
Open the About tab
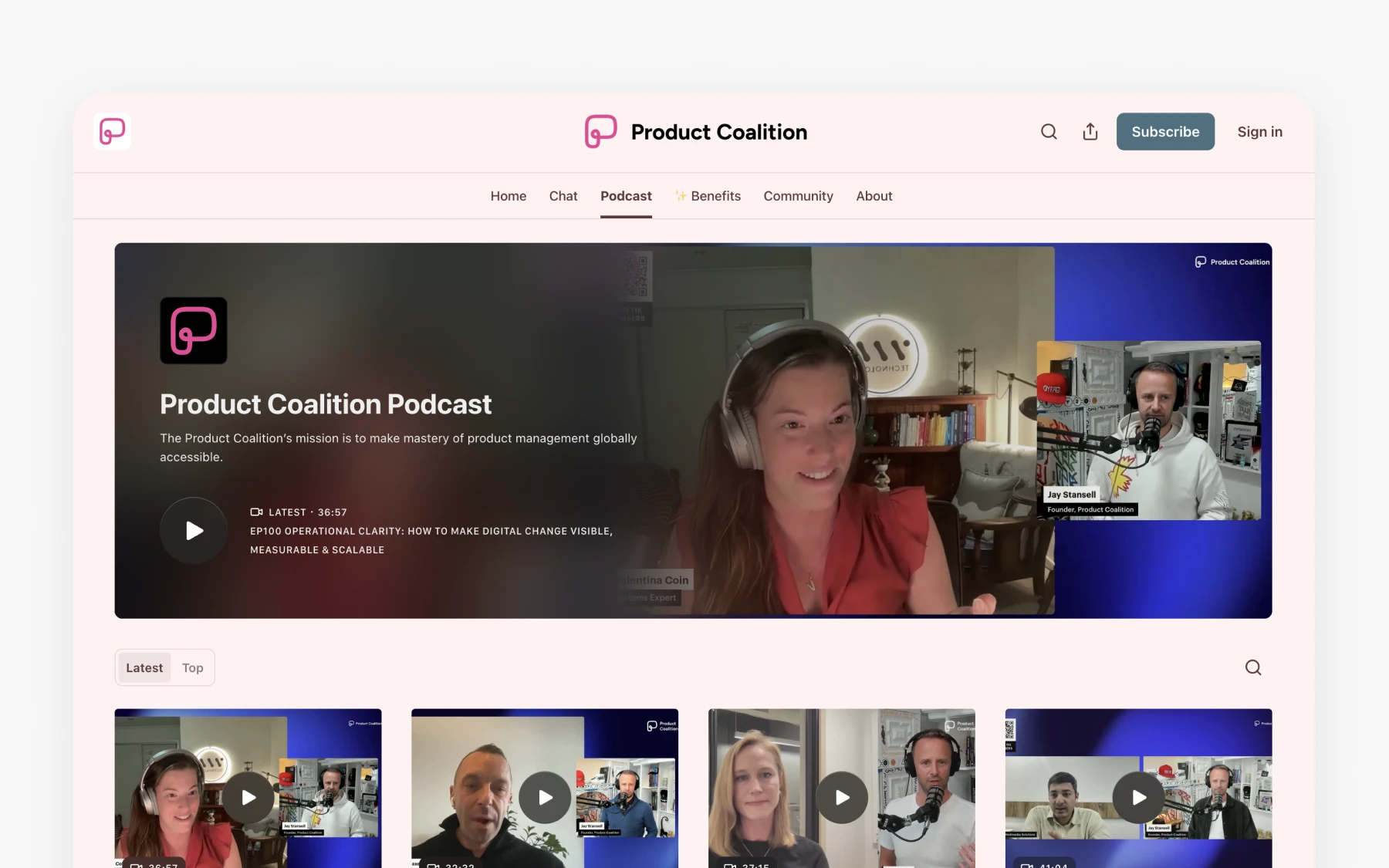click(874, 196)
